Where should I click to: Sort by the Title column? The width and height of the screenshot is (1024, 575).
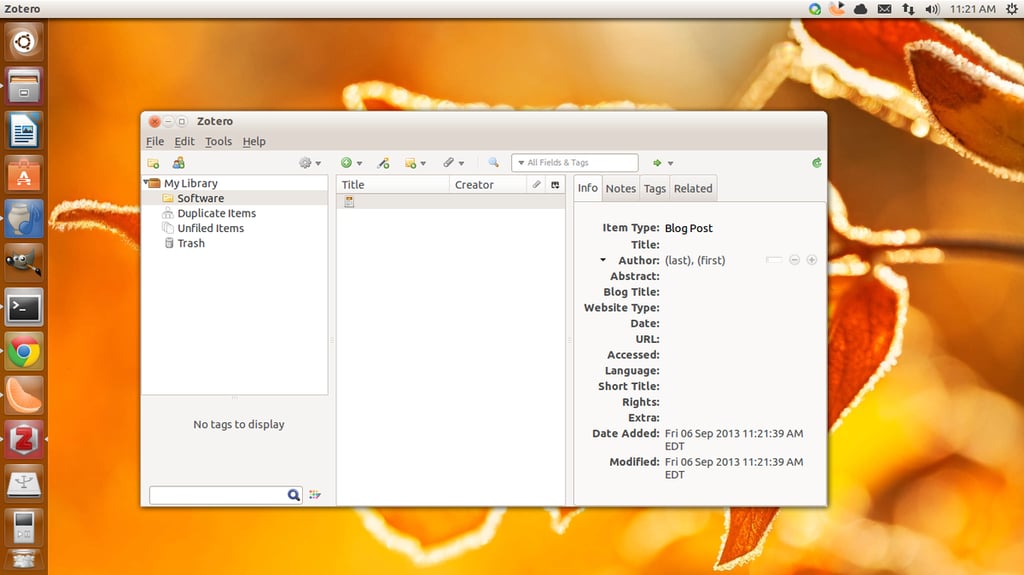393,185
